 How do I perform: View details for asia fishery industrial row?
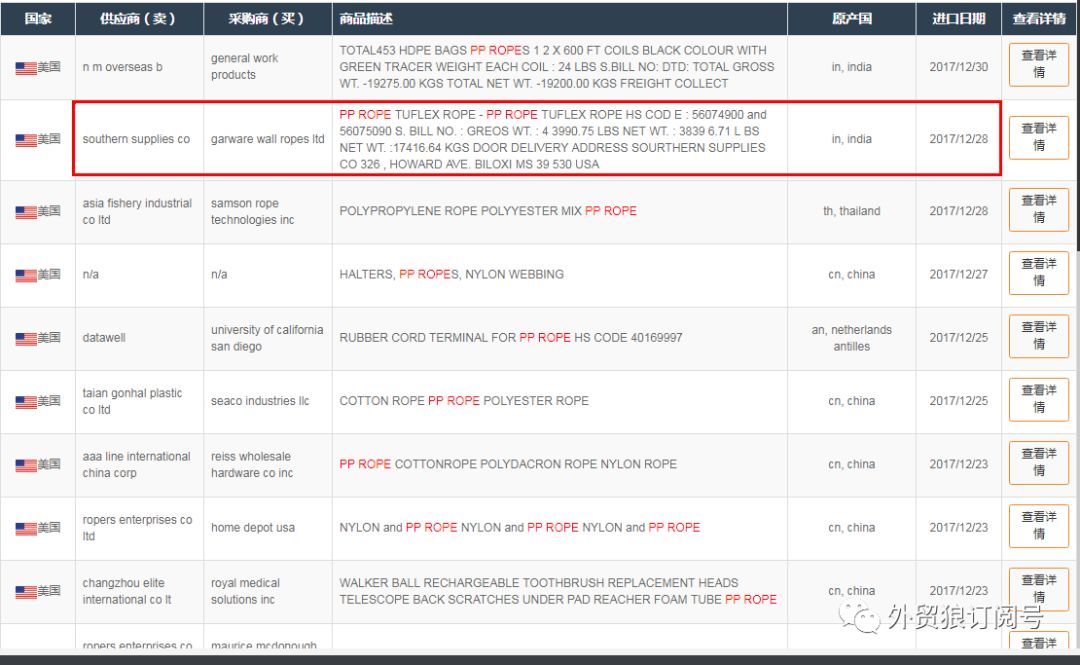[1039, 209]
